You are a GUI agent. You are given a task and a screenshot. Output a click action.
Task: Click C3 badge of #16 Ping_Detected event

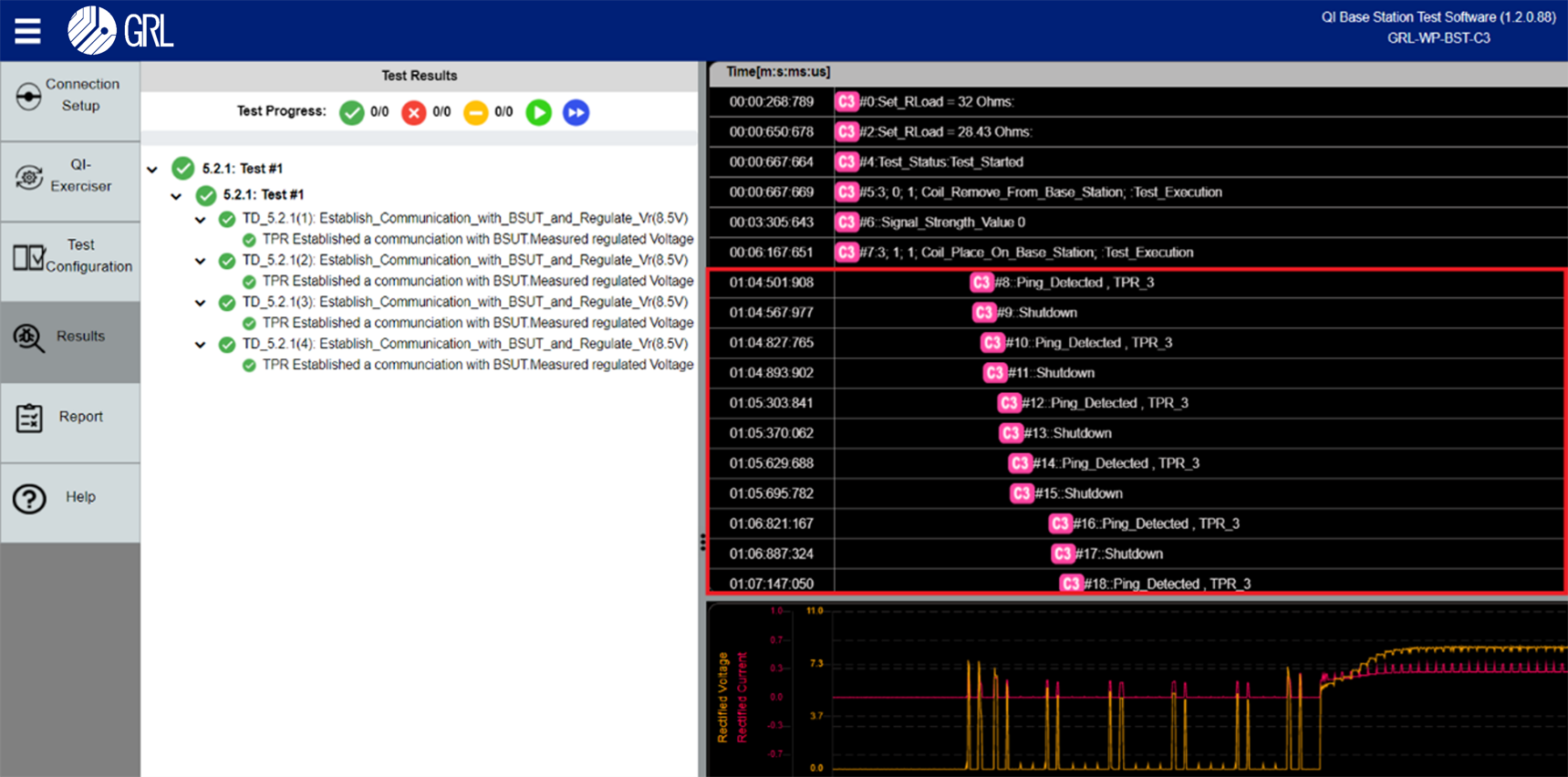click(x=1060, y=523)
